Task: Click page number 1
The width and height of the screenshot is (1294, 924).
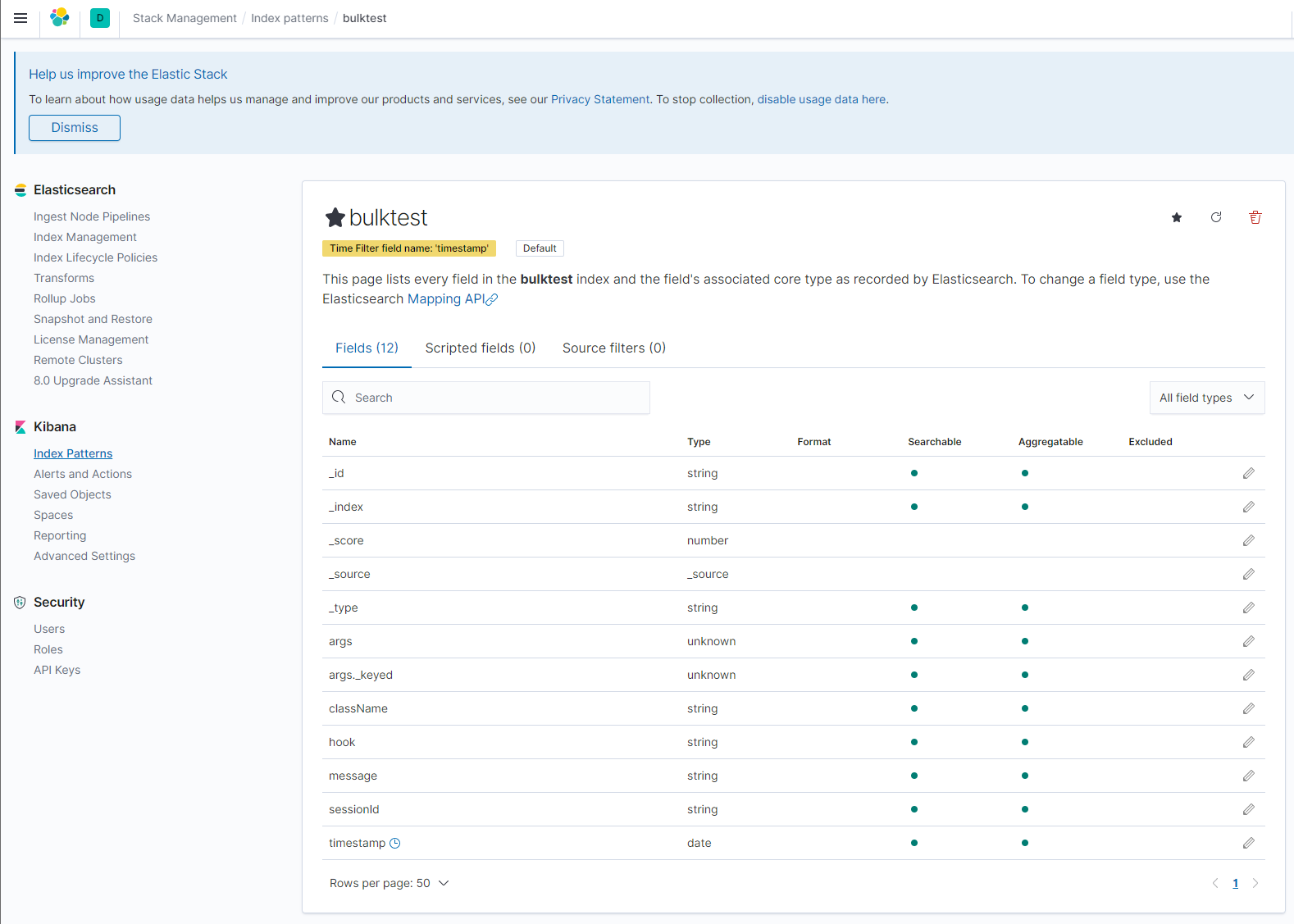Action: click(x=1236, y=883)
